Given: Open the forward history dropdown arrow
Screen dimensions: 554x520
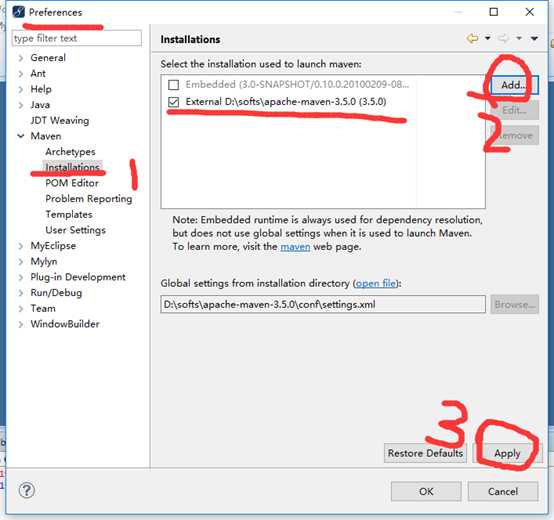Looking at the screenshot, I should coord(519,38).
